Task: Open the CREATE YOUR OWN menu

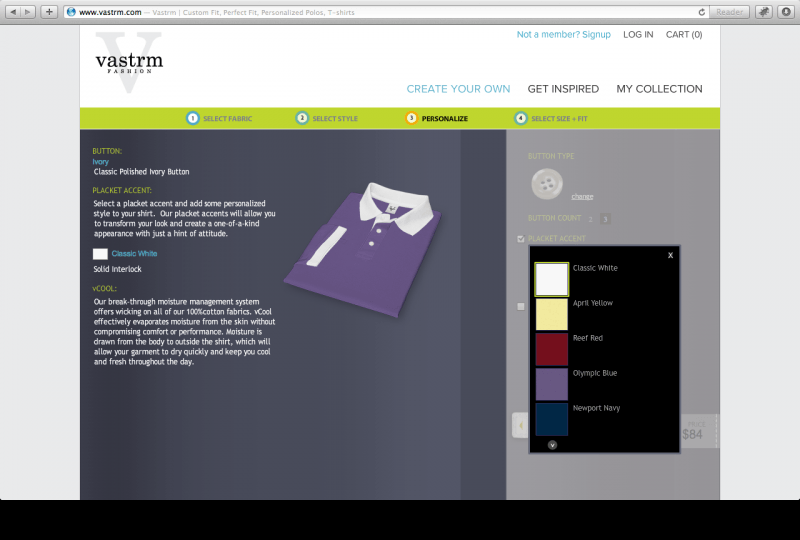Action: tap(458, 89)
